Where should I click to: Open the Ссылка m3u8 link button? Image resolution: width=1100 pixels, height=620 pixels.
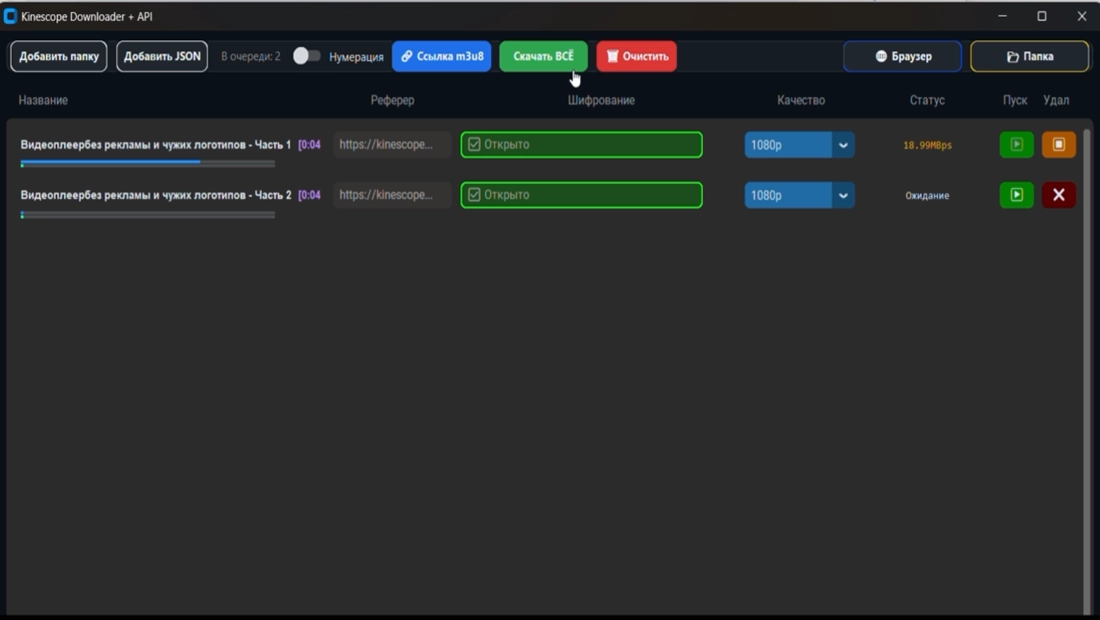[441, 56]
